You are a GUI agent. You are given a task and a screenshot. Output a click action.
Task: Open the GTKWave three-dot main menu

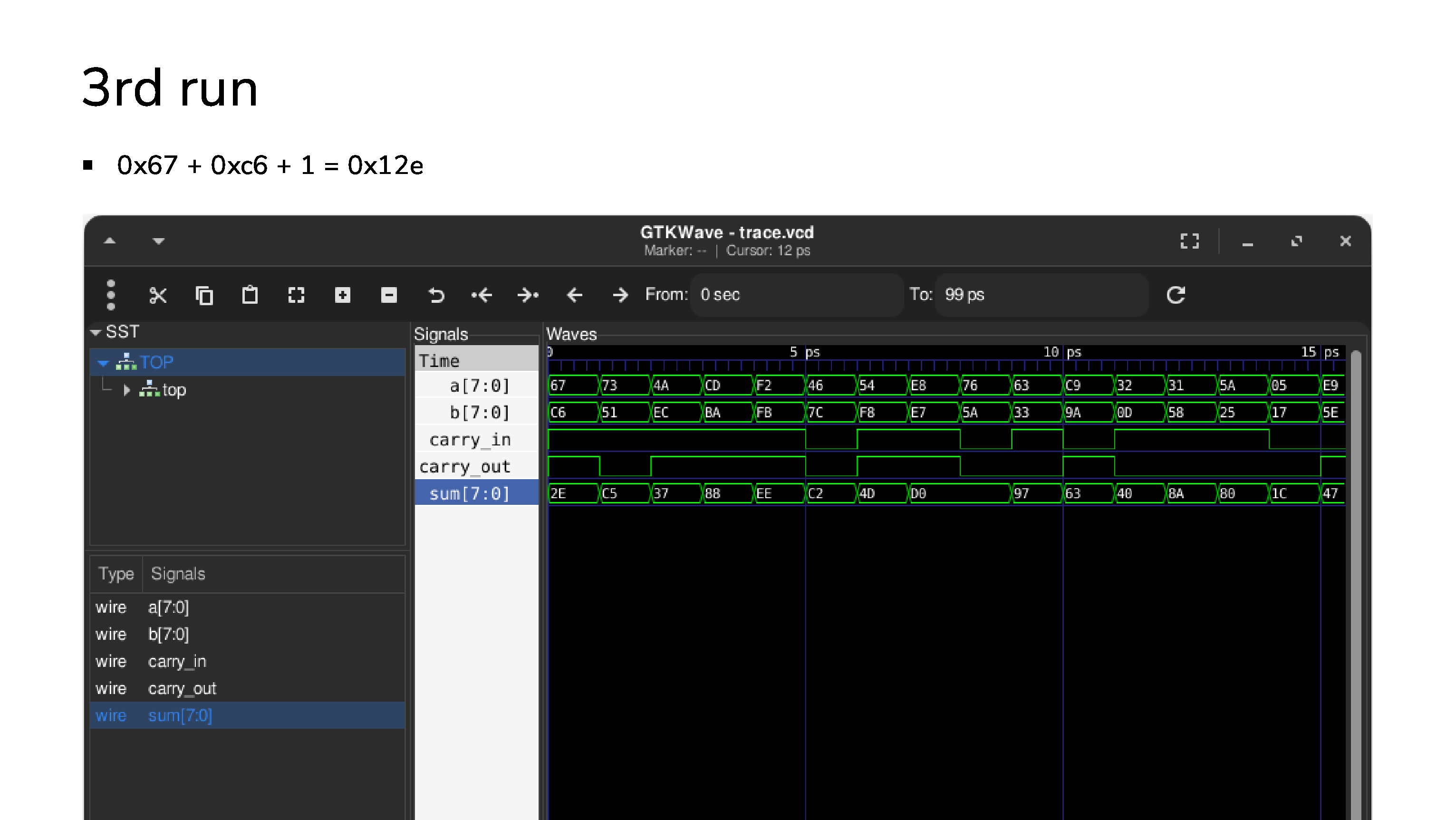tap(111, 295)
